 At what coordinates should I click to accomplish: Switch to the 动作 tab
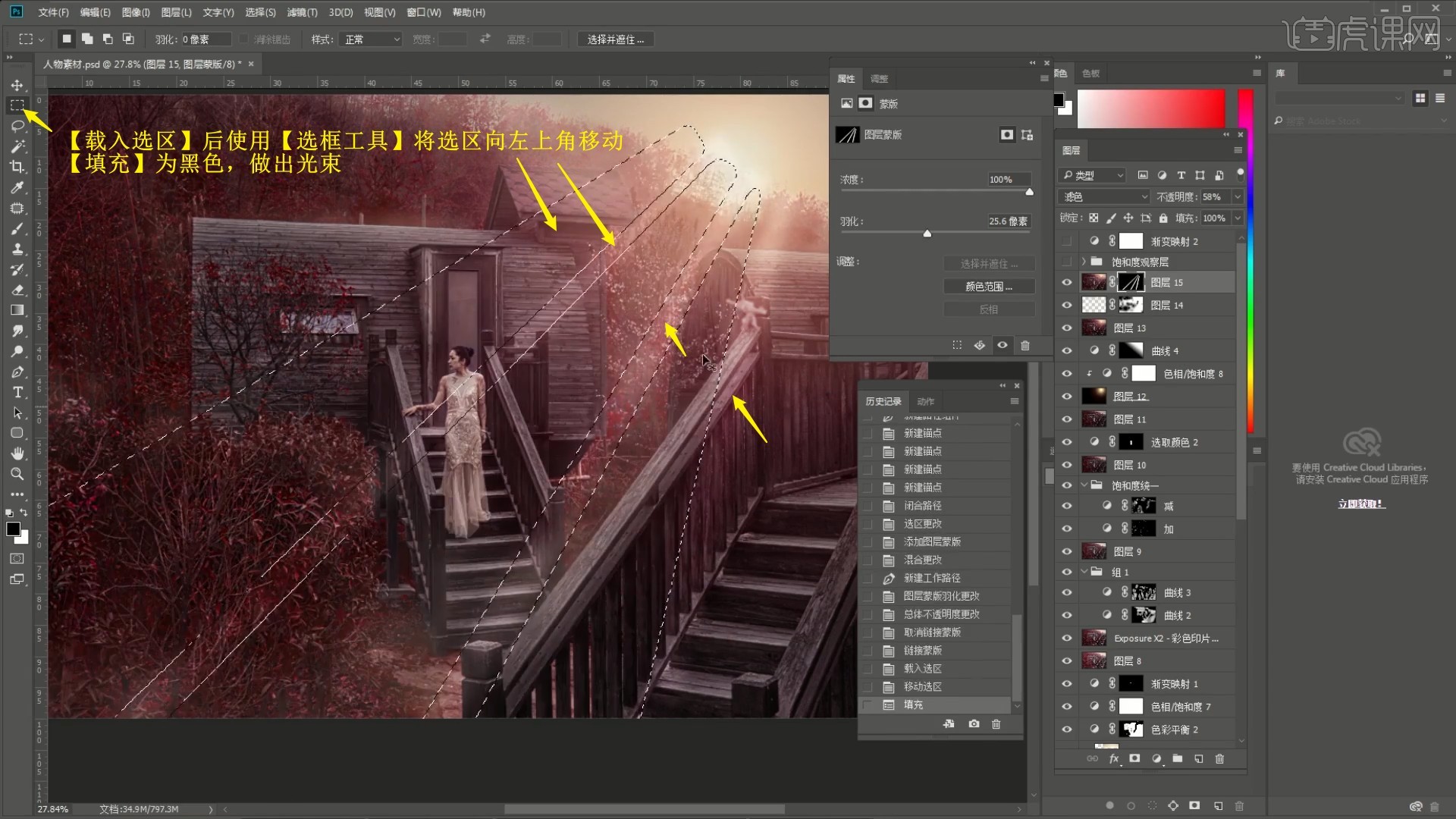[x=925, y=401]
